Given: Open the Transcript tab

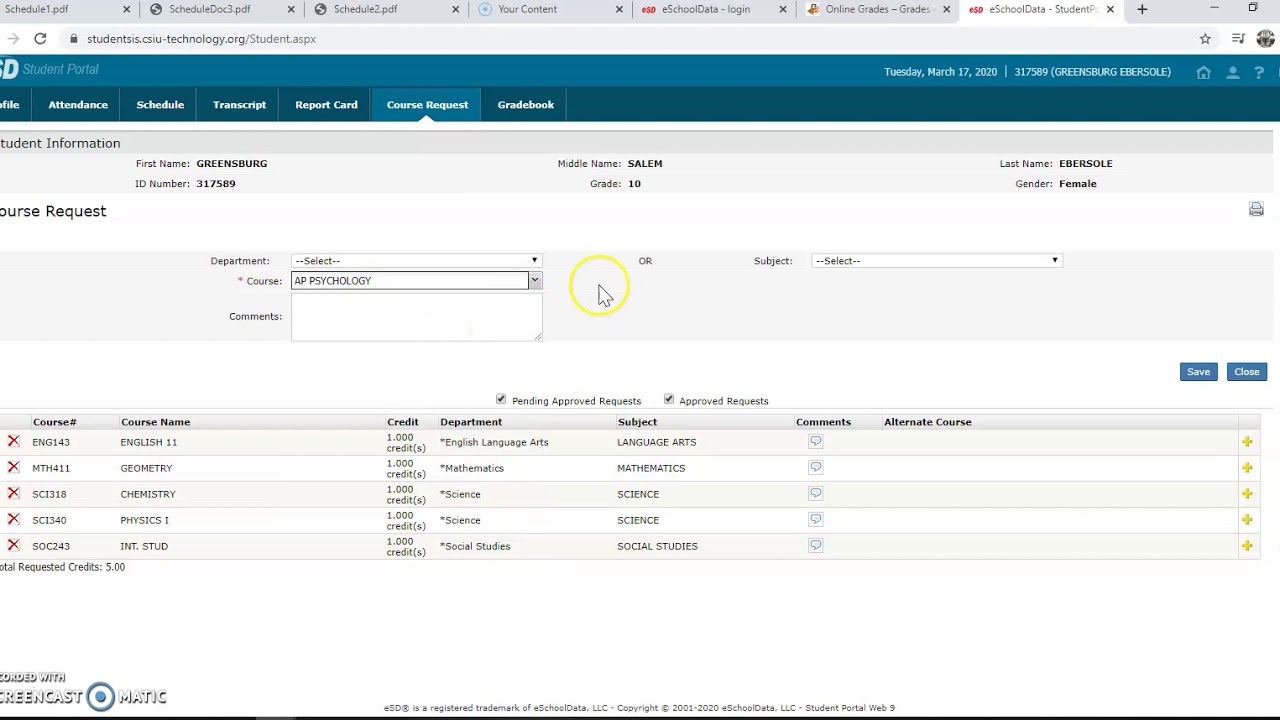Looking at the screenshot, I should [x=239, y=105].
